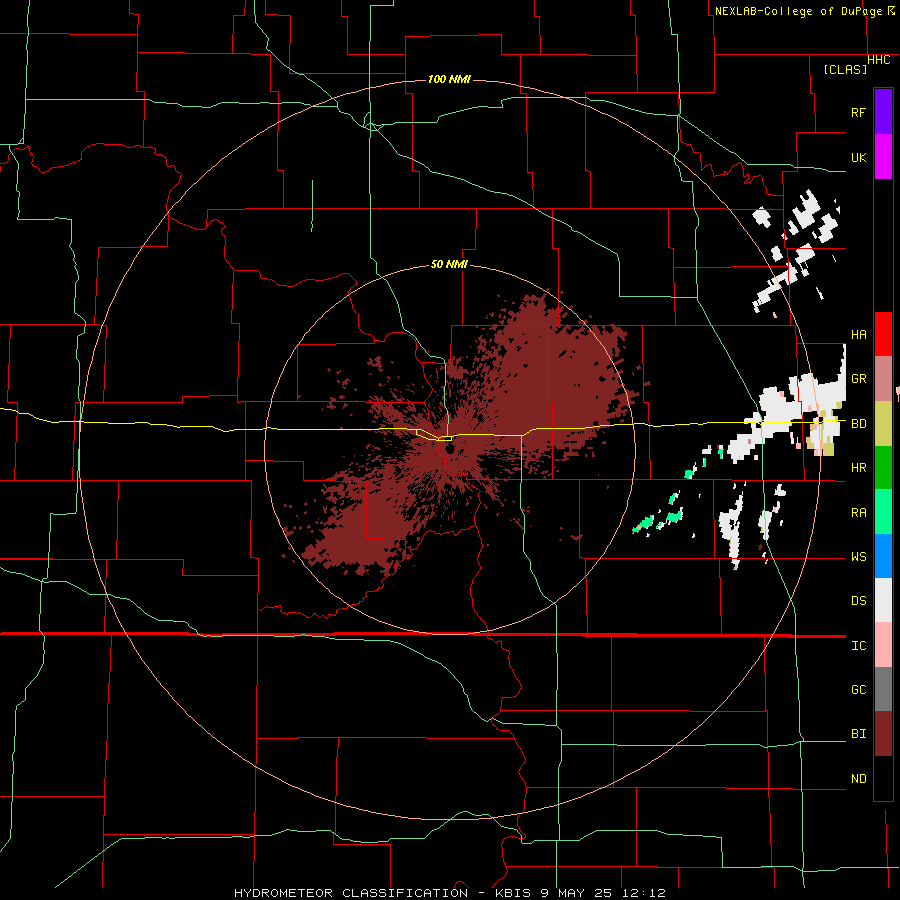The height and width of the screenshot is (900, 900).
Task: Select the DS legend label
Action: (x=858, y=600)
